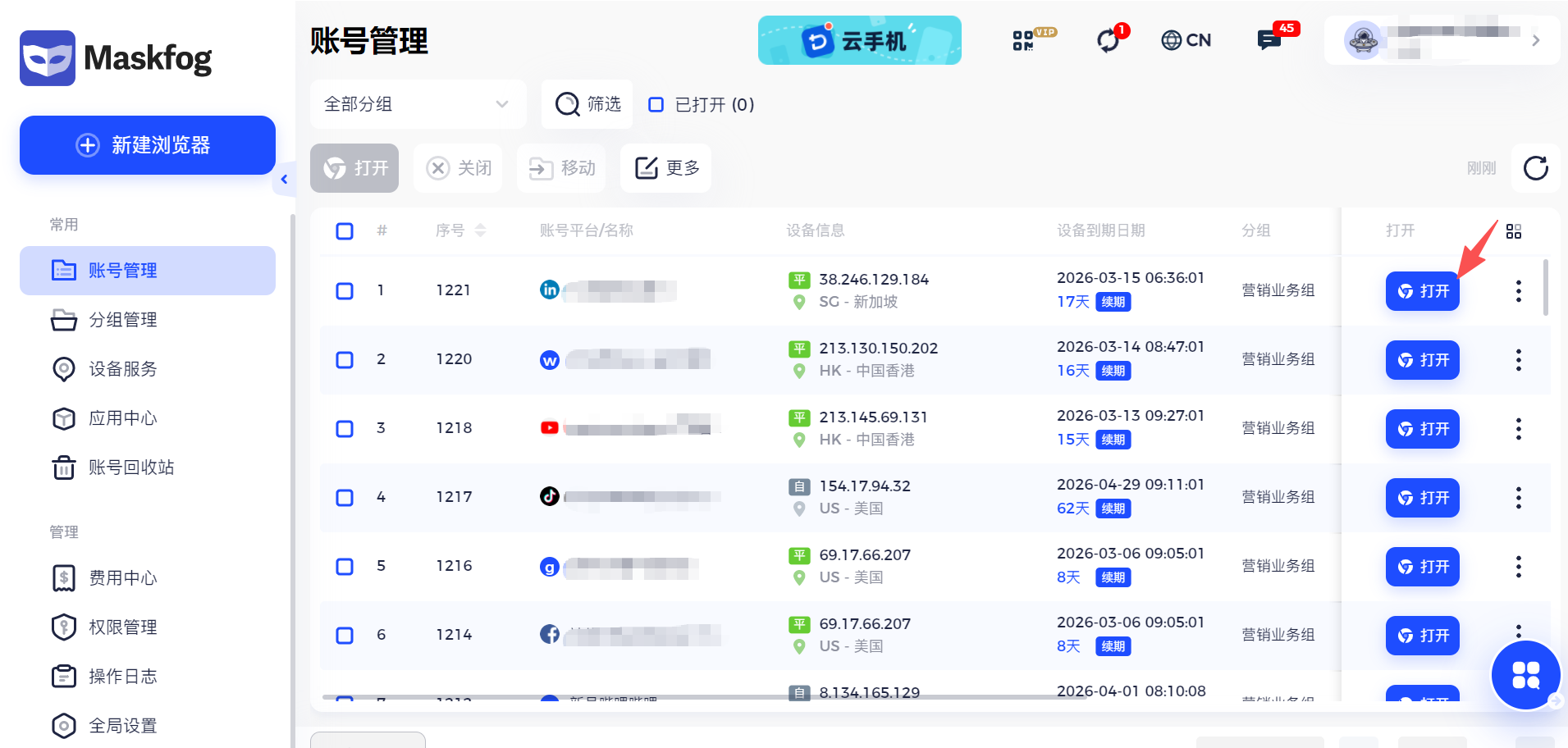Collapse the sidebar with arrow handle

[x=284, y=179]
